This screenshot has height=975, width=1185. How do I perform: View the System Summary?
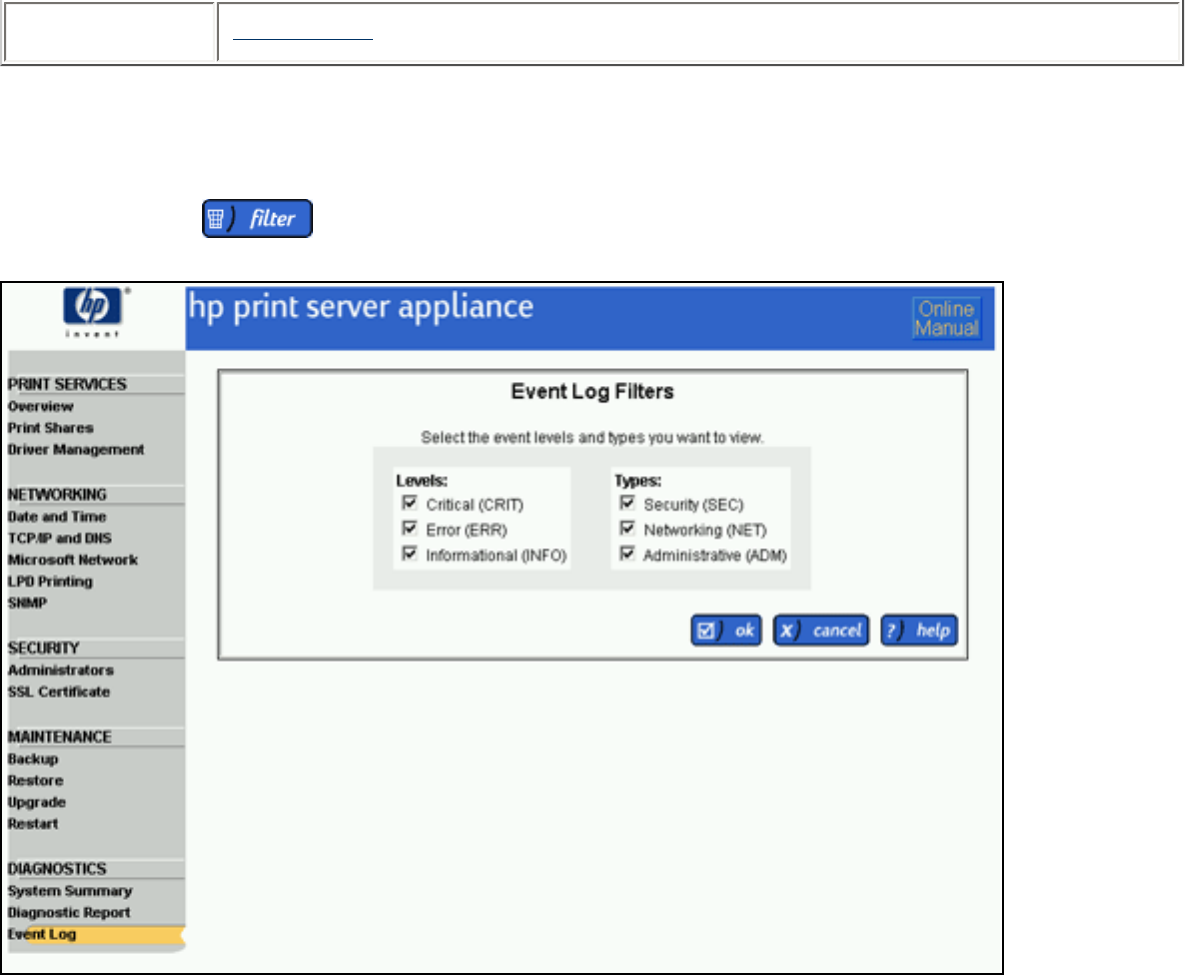70,891
